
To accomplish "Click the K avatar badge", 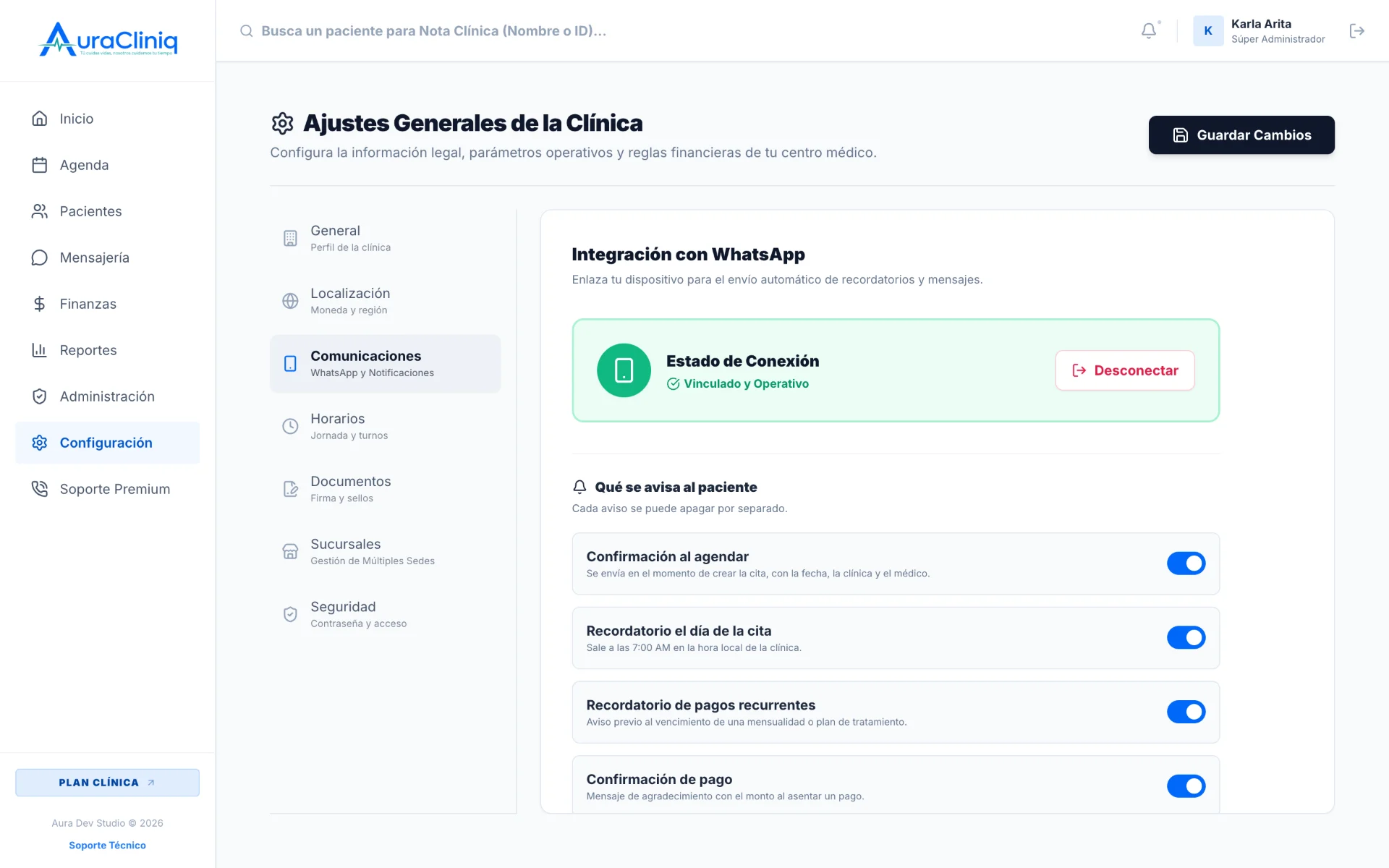I will (x=1208, y=30).
